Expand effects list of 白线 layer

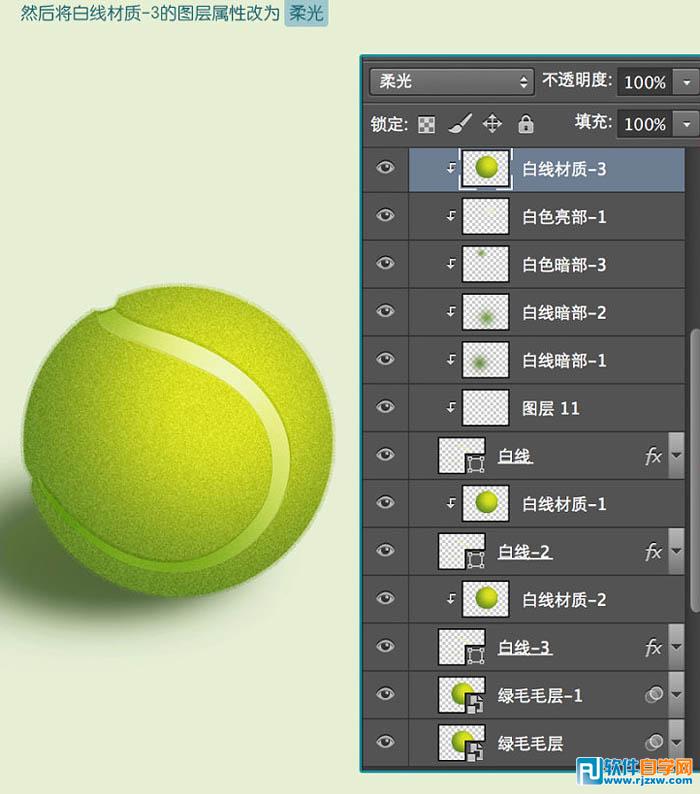(x=676, y=455)
